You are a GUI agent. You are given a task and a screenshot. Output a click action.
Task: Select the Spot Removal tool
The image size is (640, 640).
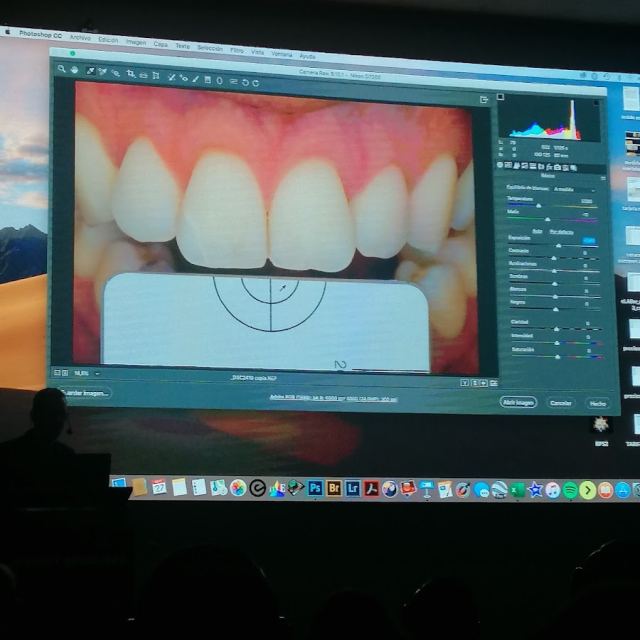[171, 77]
